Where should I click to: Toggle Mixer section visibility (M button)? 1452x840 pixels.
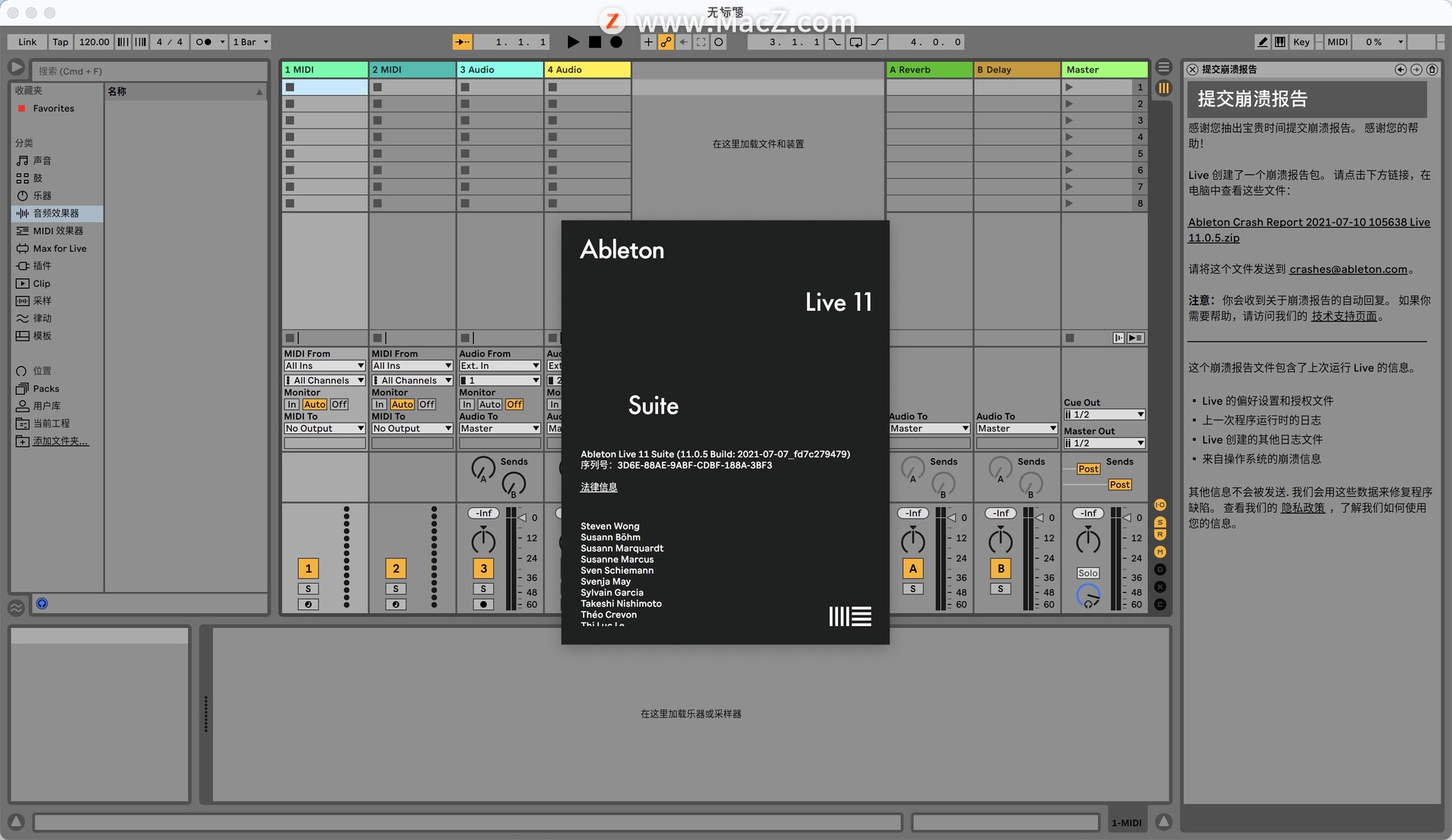[1160, 552]
